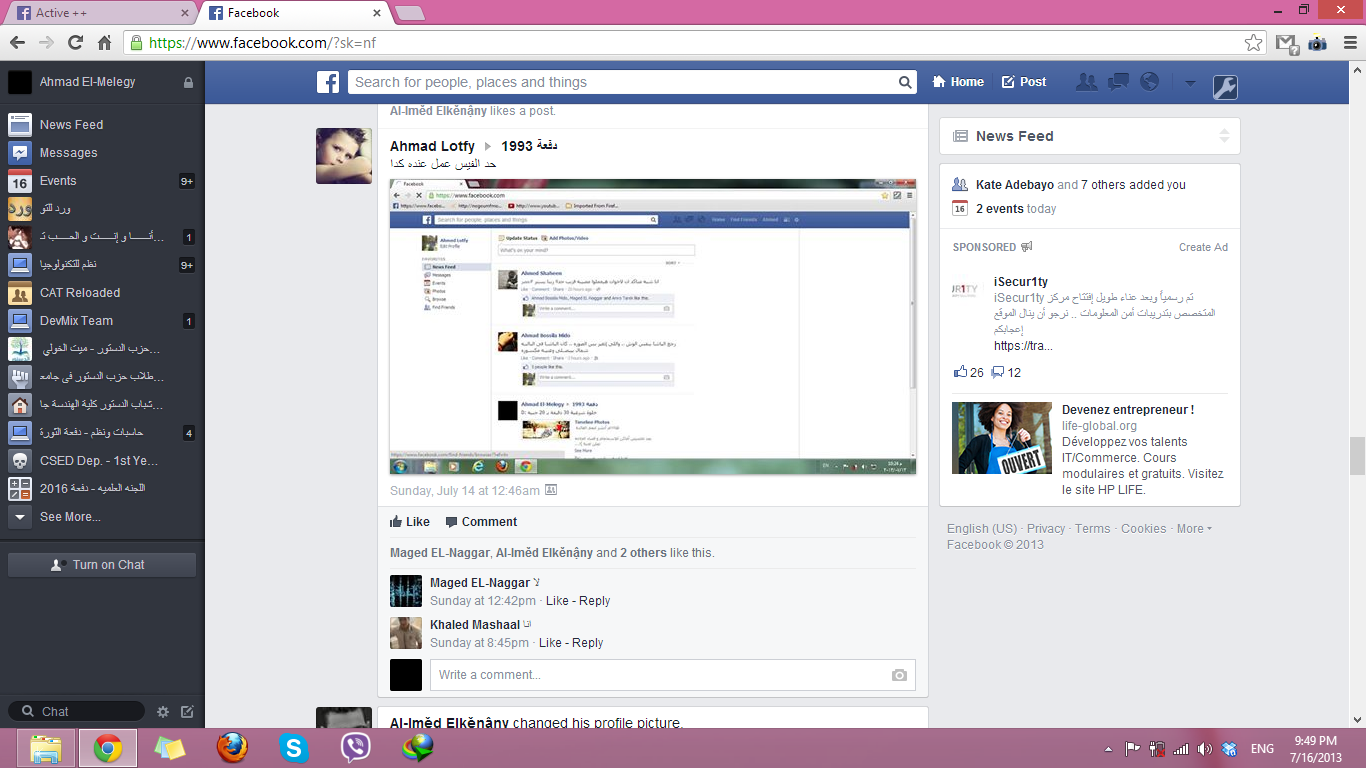Open the compose new message icon beside Chat

pos(187,712)
